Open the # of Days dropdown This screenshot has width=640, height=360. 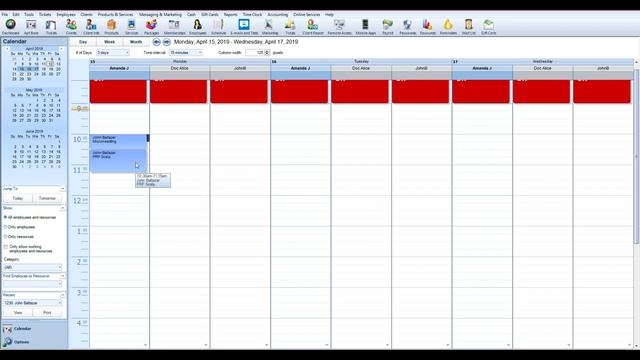coord(113,53)
